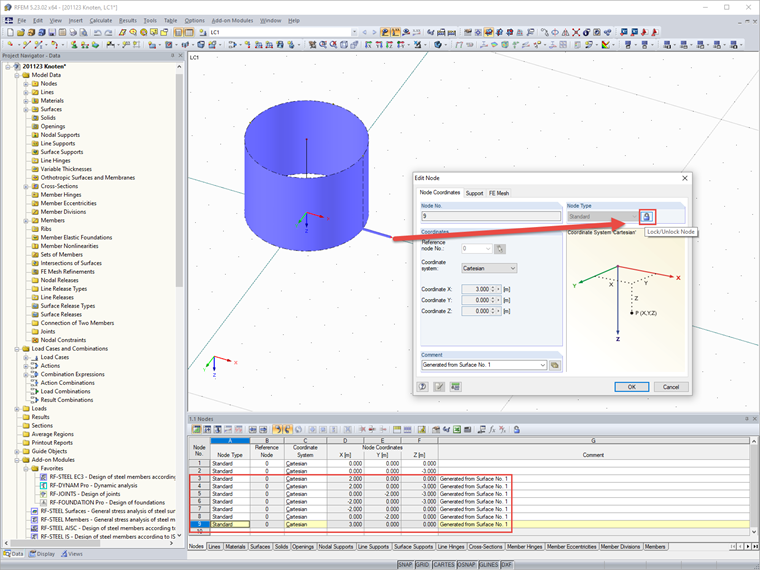The image size is (760, 570).
Task: Click Cancel in Edit Node dialog
Action: pyautogui.click(x=671, y=387)
